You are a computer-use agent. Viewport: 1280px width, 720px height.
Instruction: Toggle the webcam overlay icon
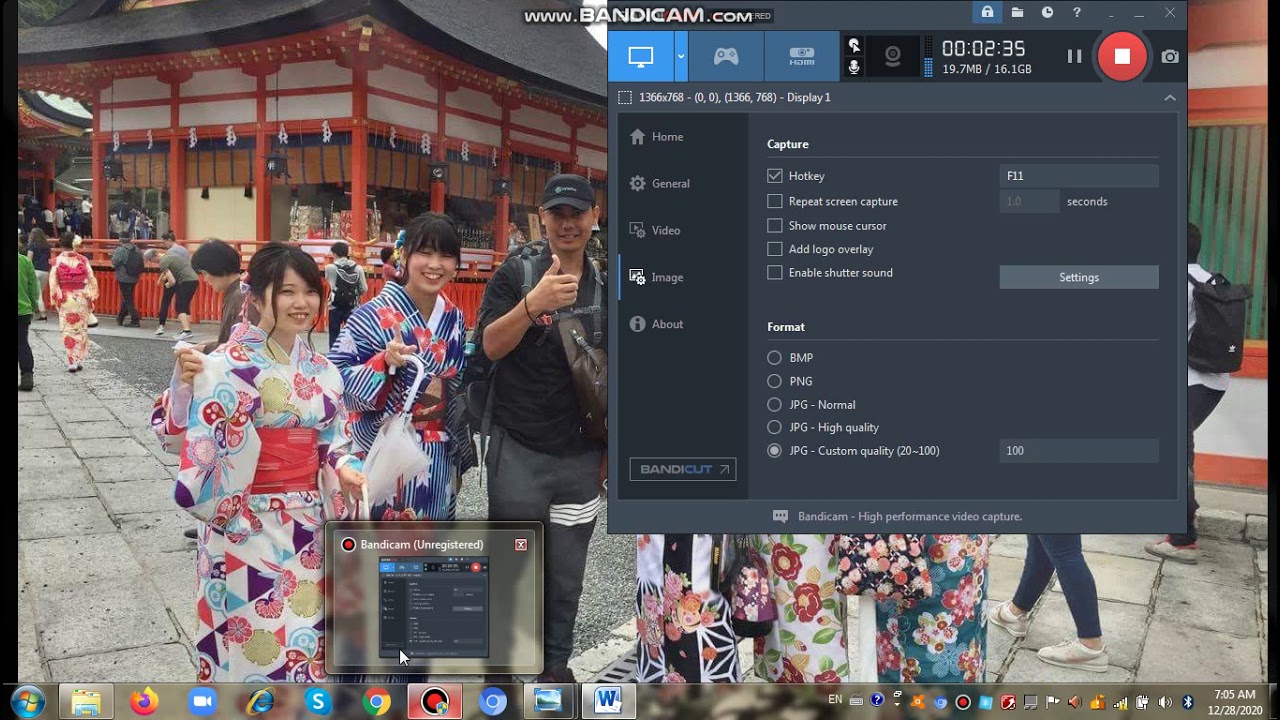[893, 57]
